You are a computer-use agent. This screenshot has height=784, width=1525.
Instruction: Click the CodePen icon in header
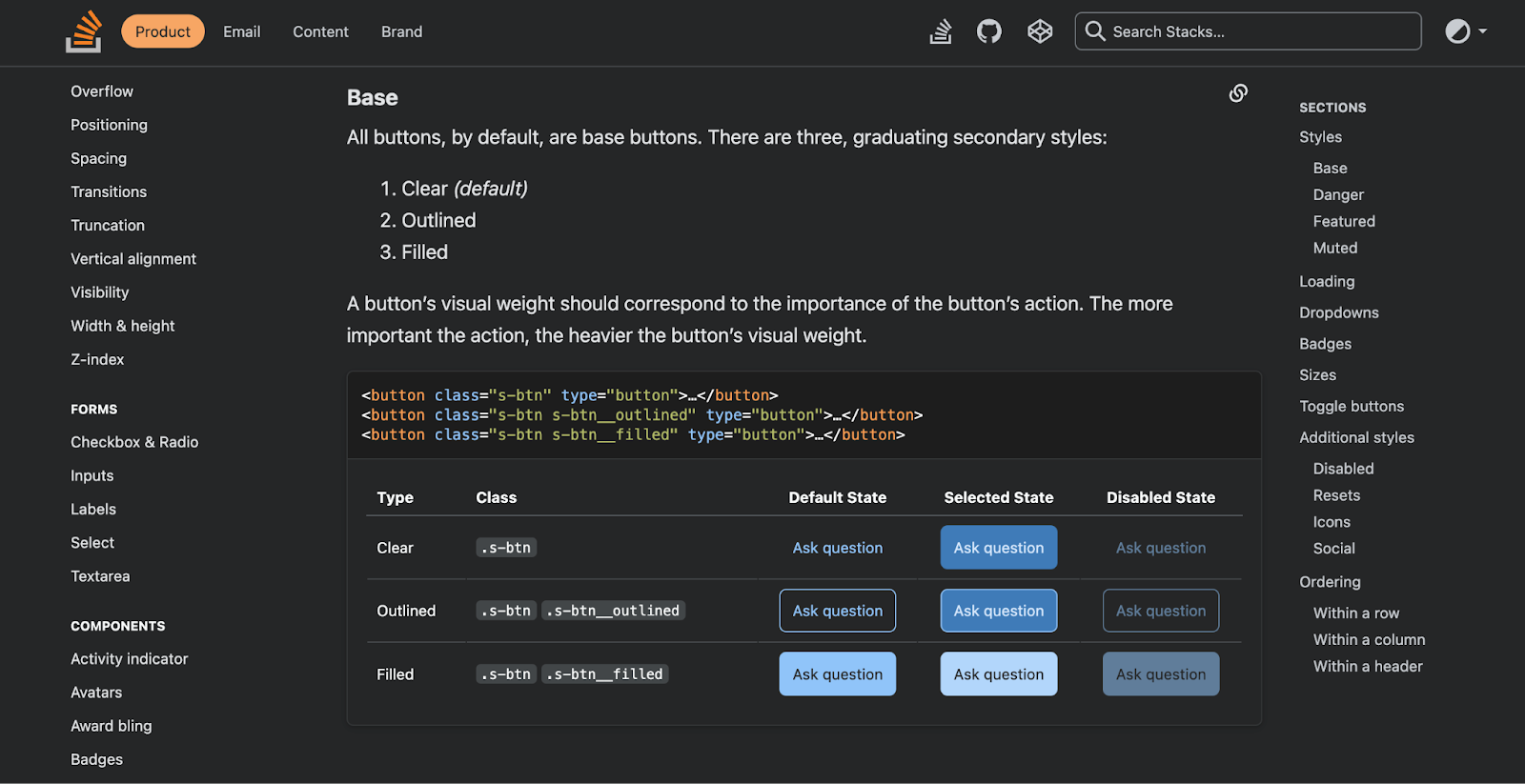pos(1040,31)
